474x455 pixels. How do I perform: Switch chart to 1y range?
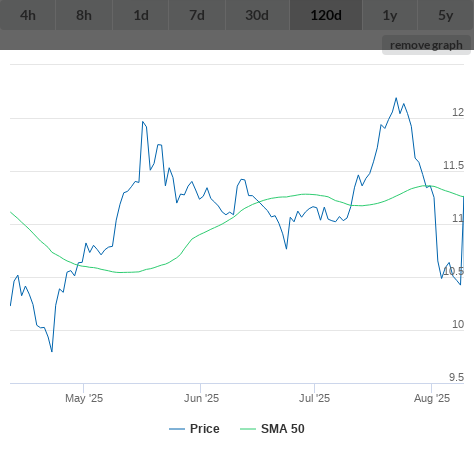coord(390,15)
